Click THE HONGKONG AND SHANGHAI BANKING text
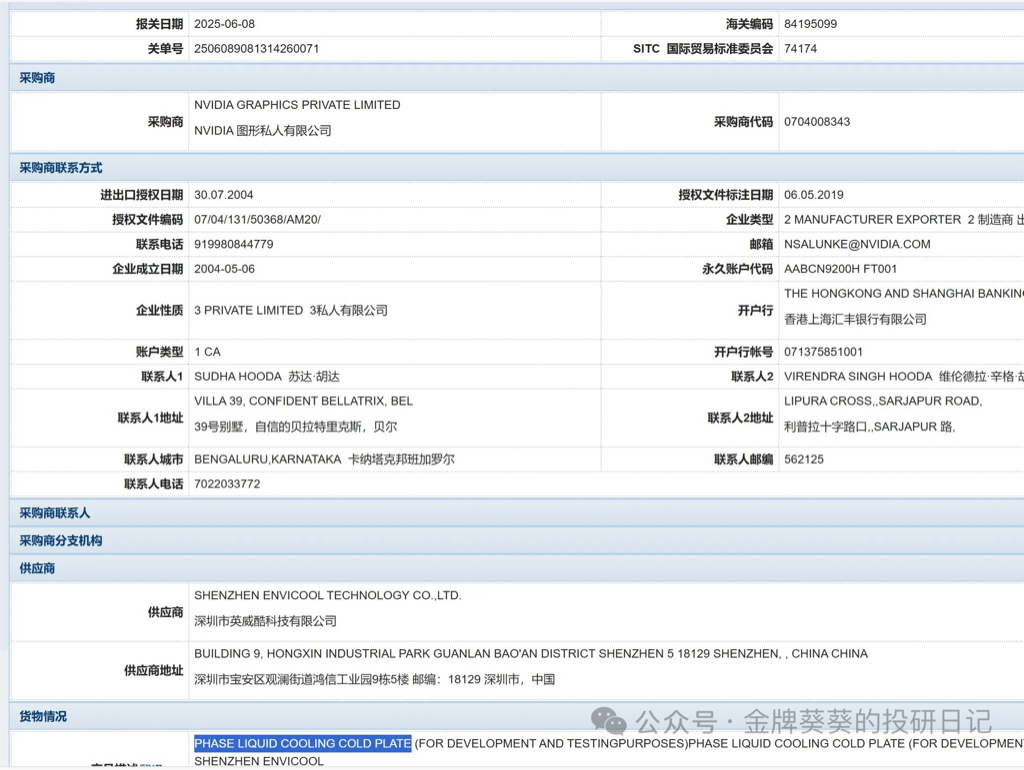The height and width of the screenshot is (770, 1024). (x=903, y=293)
